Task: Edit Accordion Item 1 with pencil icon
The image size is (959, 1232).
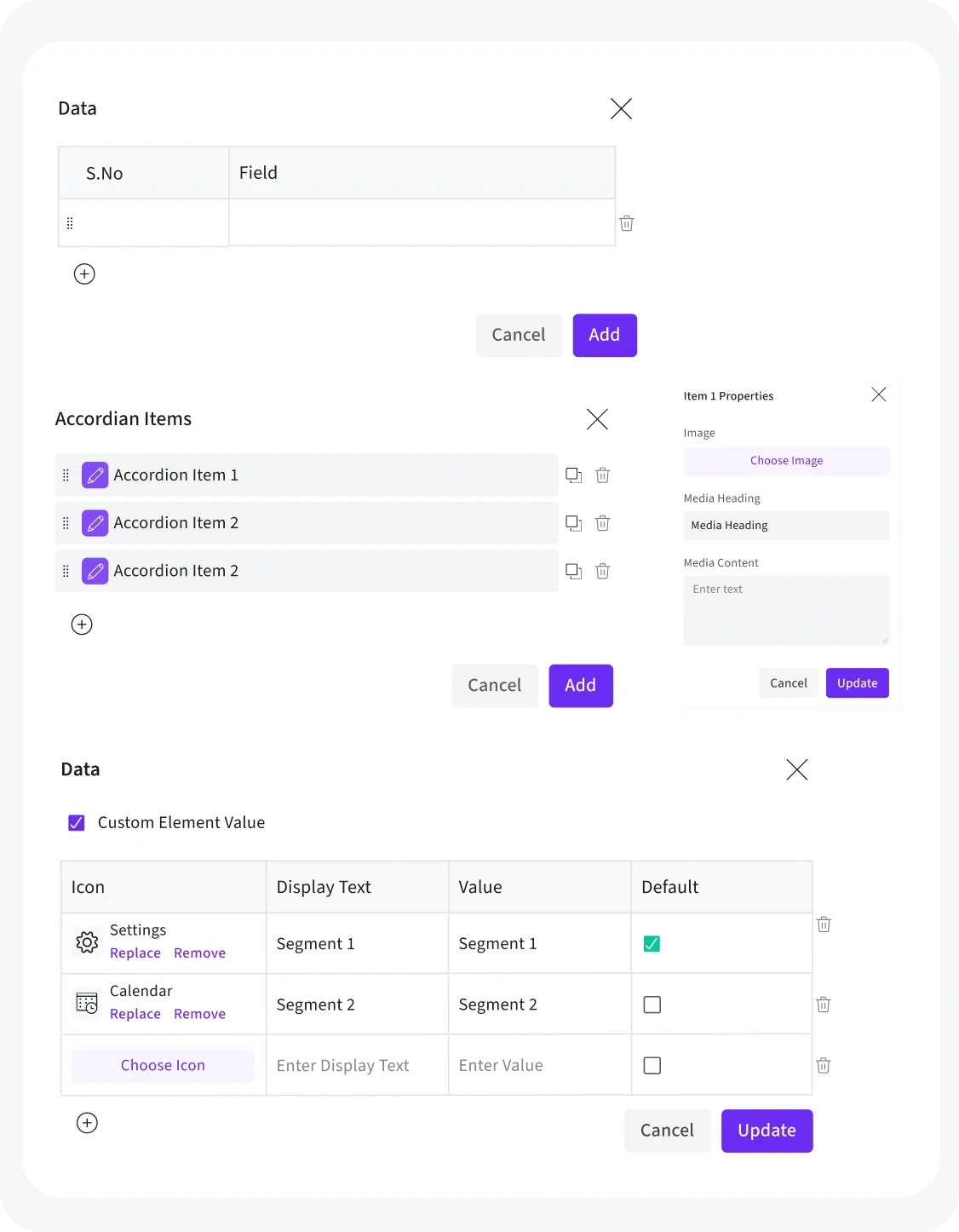Action: point(95,475)
